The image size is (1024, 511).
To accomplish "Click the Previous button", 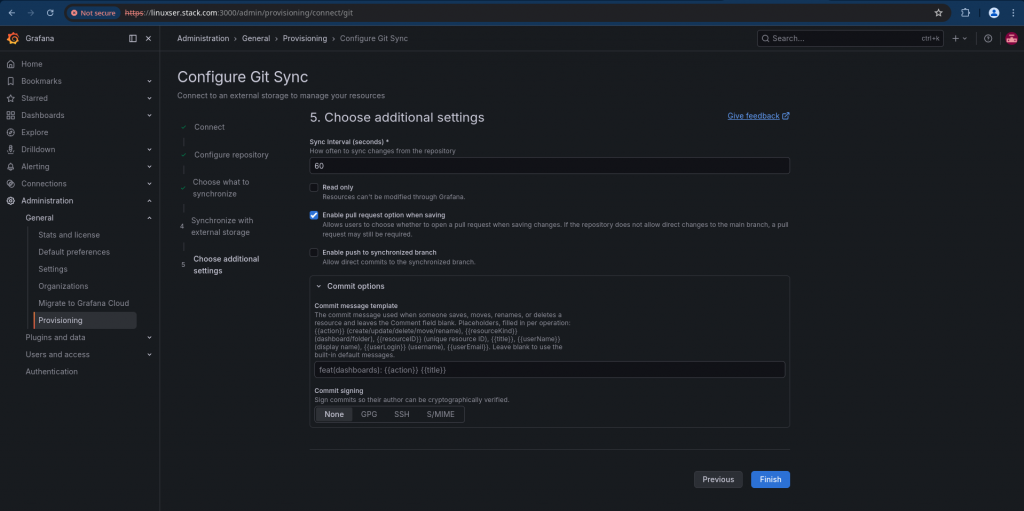I will click(718, 480).
